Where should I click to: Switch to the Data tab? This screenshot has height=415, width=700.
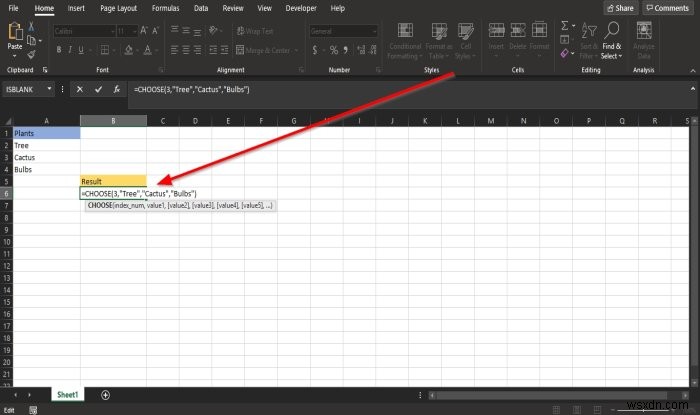coord(201,8)
